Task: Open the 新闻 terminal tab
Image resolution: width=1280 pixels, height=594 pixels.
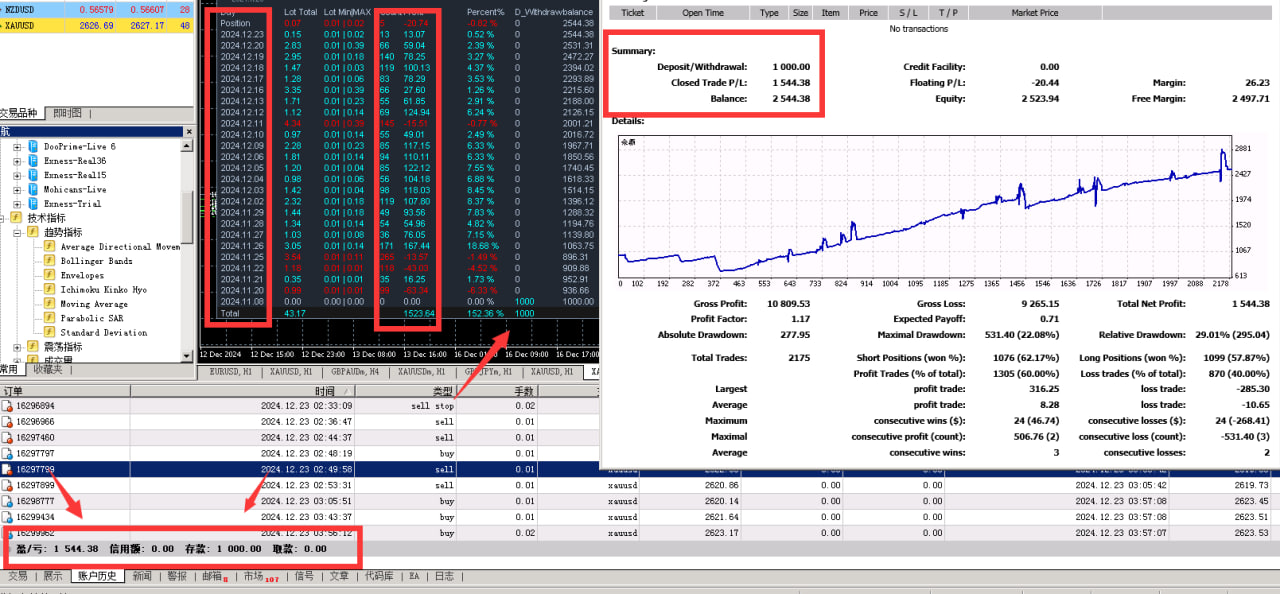Action: click(142, 576)
